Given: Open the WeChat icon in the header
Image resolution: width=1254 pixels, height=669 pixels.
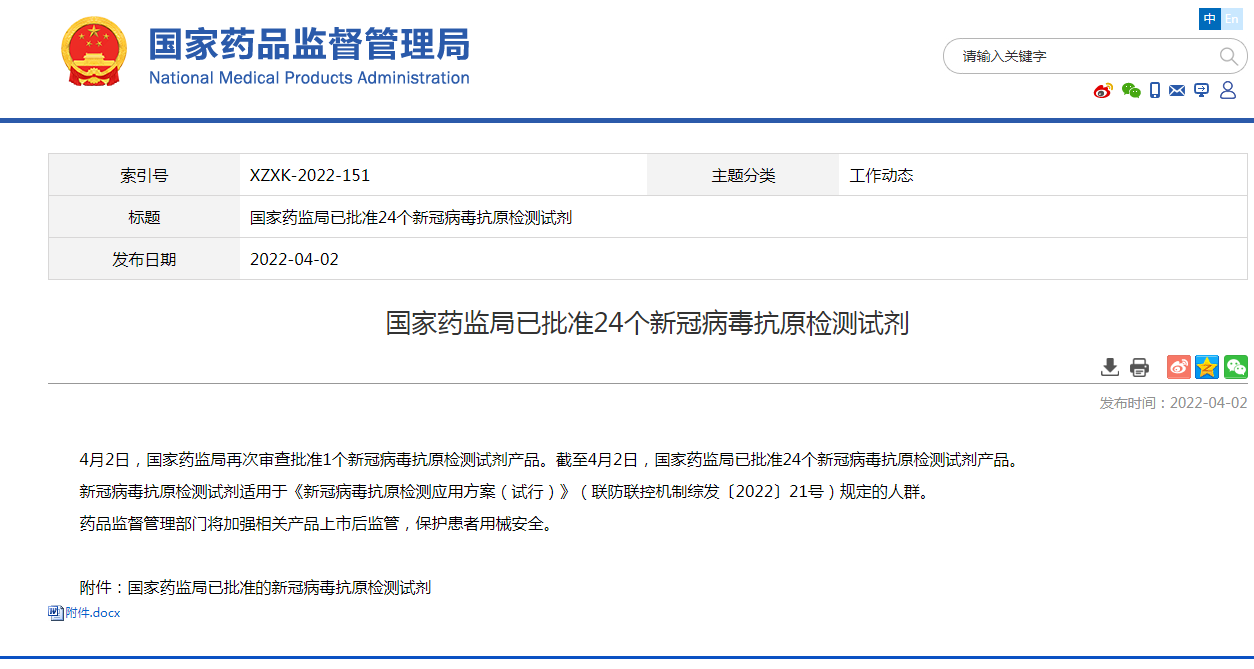Looking at the screenshot, I should tap(1131, 91).
